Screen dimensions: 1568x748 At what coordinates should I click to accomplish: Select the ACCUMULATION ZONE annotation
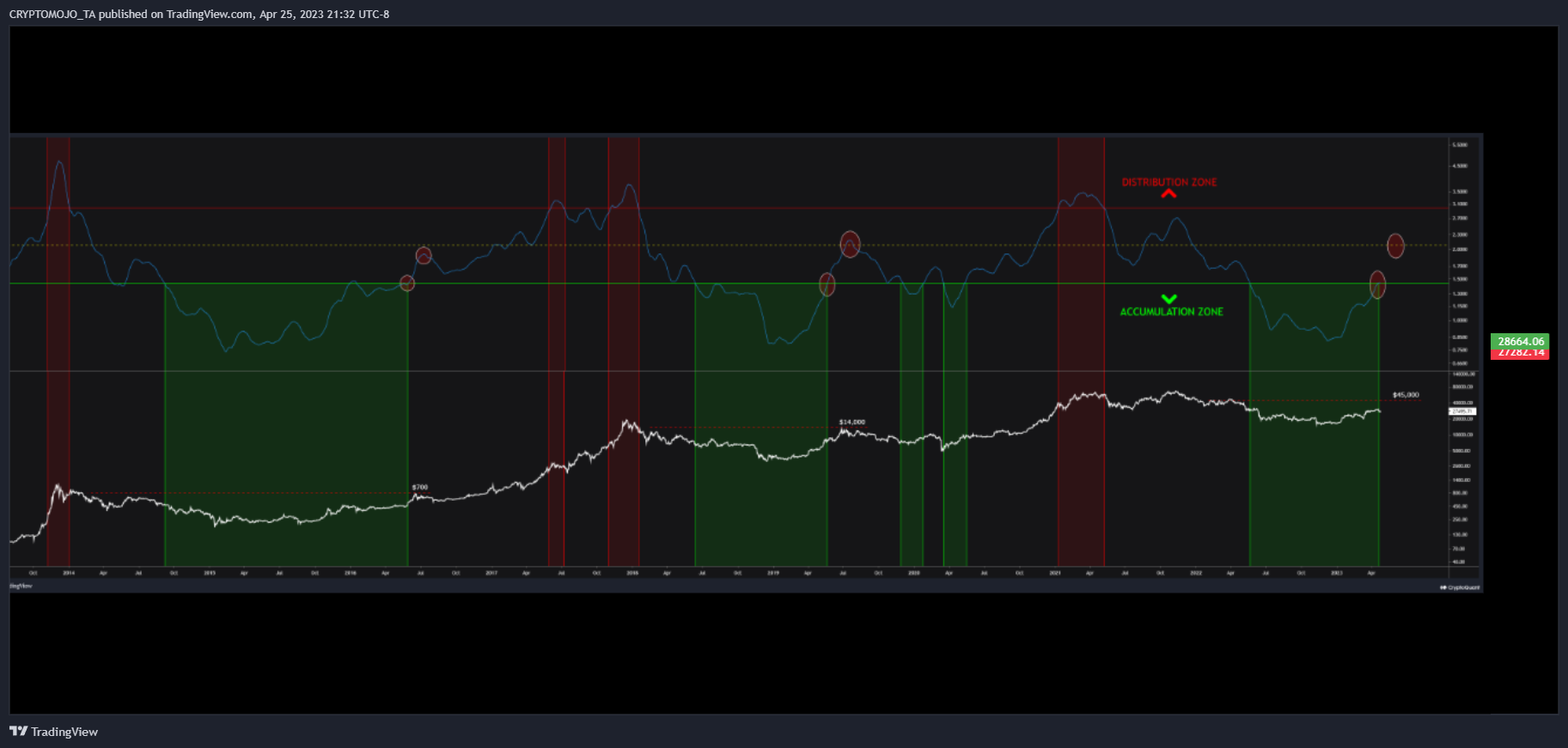point(1172,312)
